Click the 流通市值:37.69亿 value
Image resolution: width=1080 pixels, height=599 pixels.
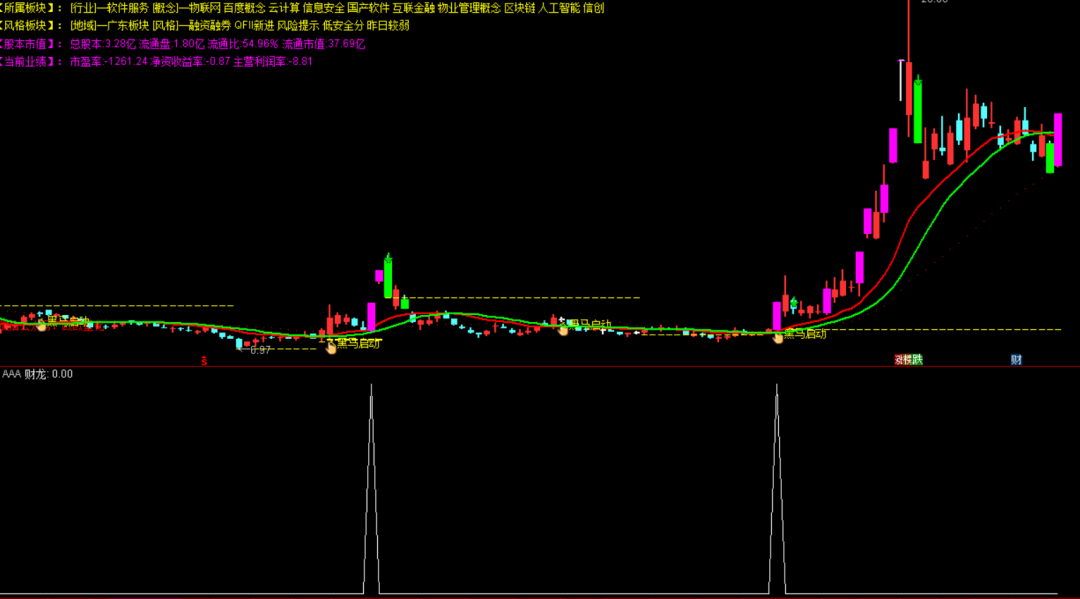point(324,43)
